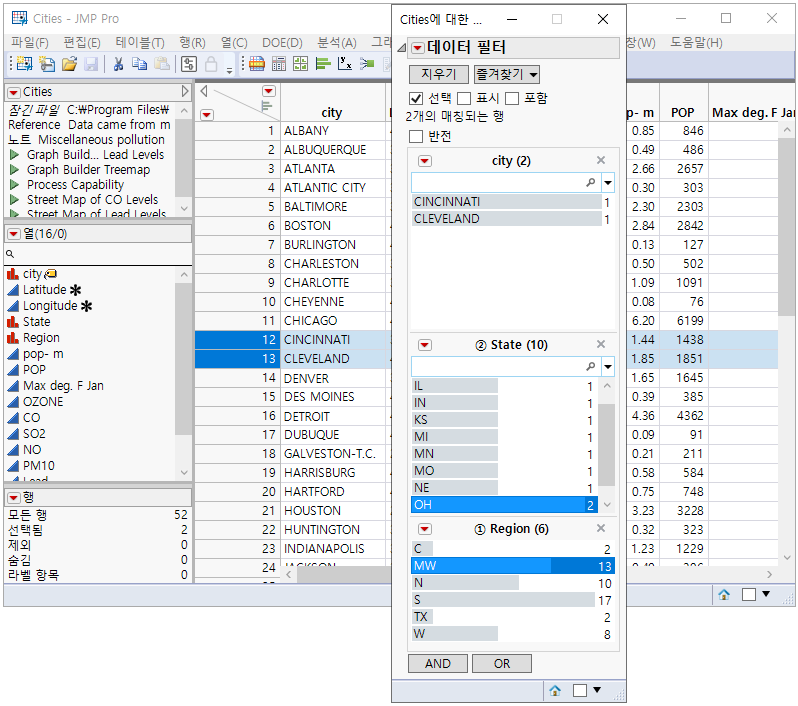
Task: Select OH in the State filter
Action: (x=504, y=505)
